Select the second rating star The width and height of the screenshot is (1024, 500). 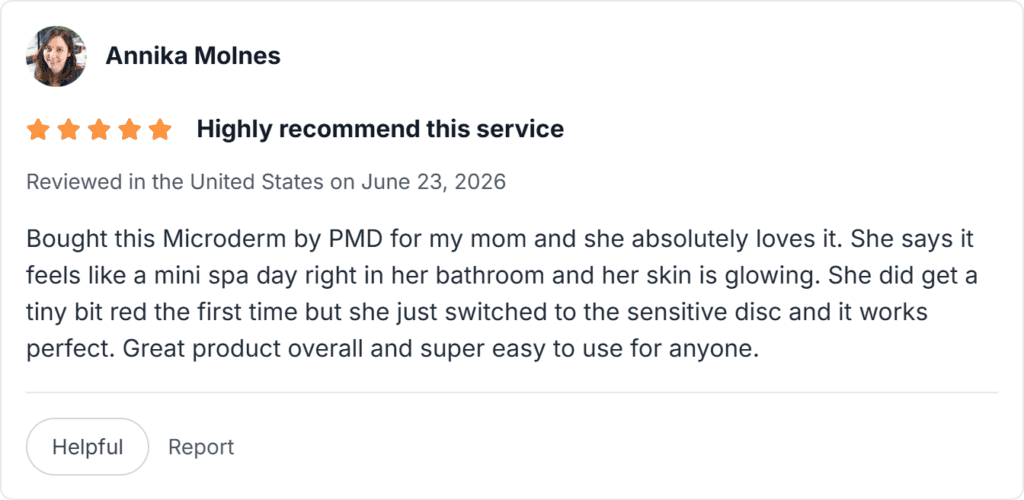click(69, 129)
